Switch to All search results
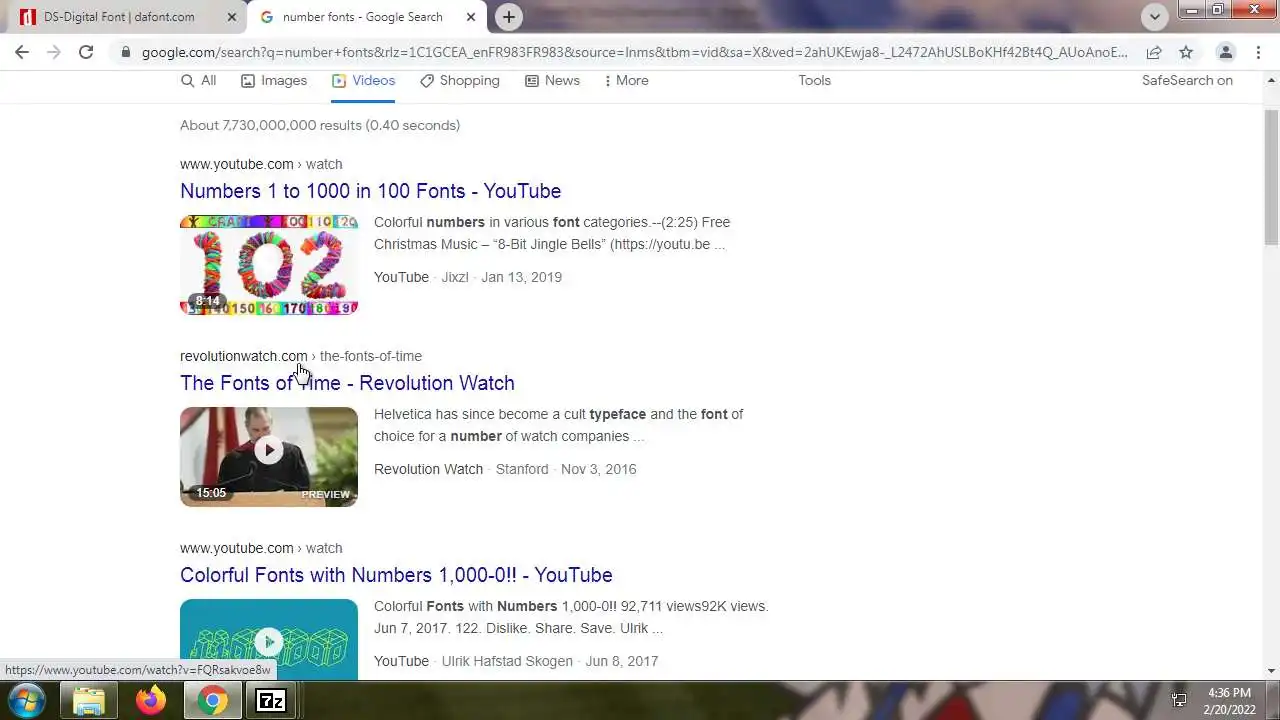 [x=198, y=80]
